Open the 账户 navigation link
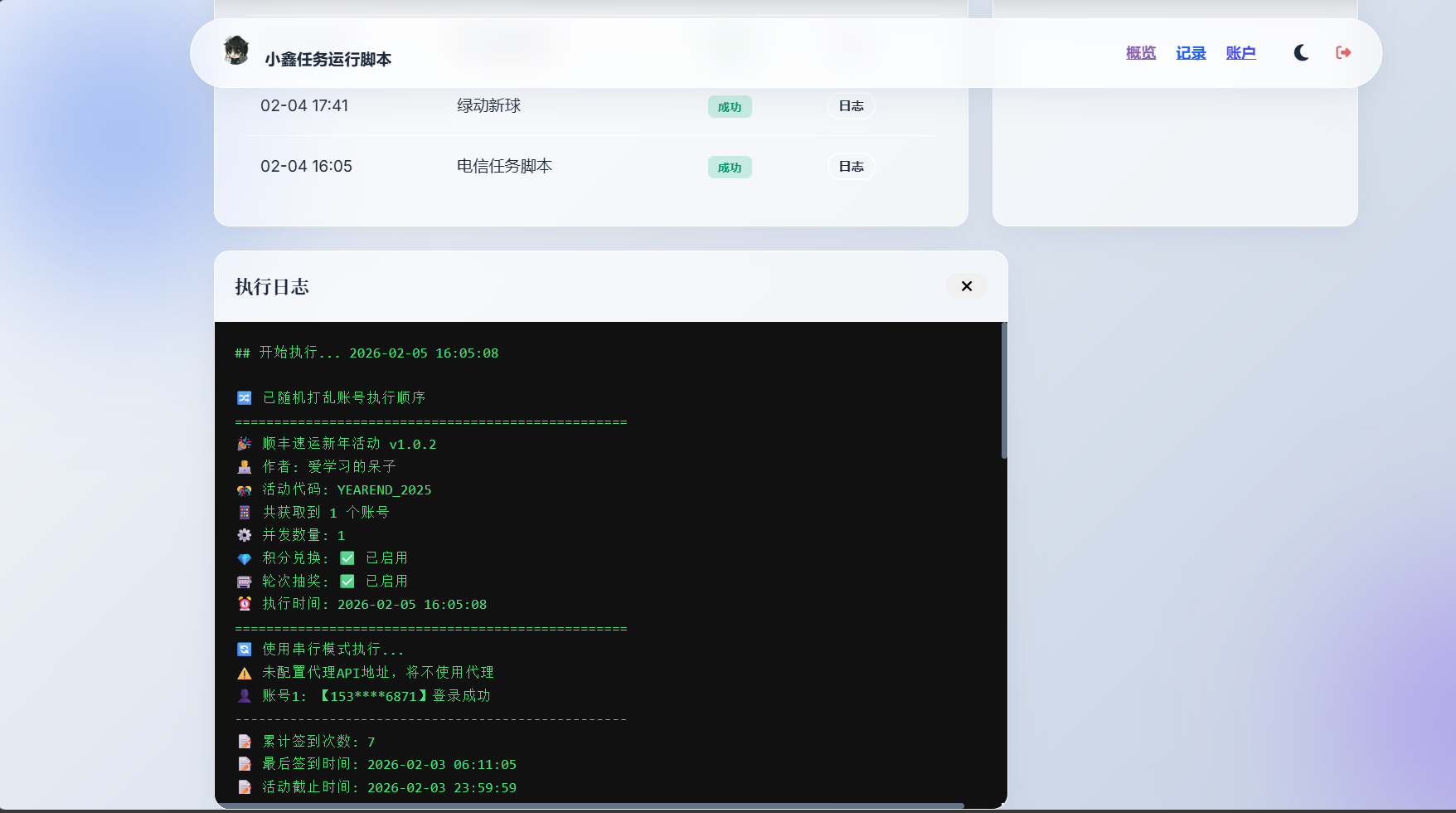Image resolution: width=1456 pixels, height=813 pixels. [x=1240, y=52]
